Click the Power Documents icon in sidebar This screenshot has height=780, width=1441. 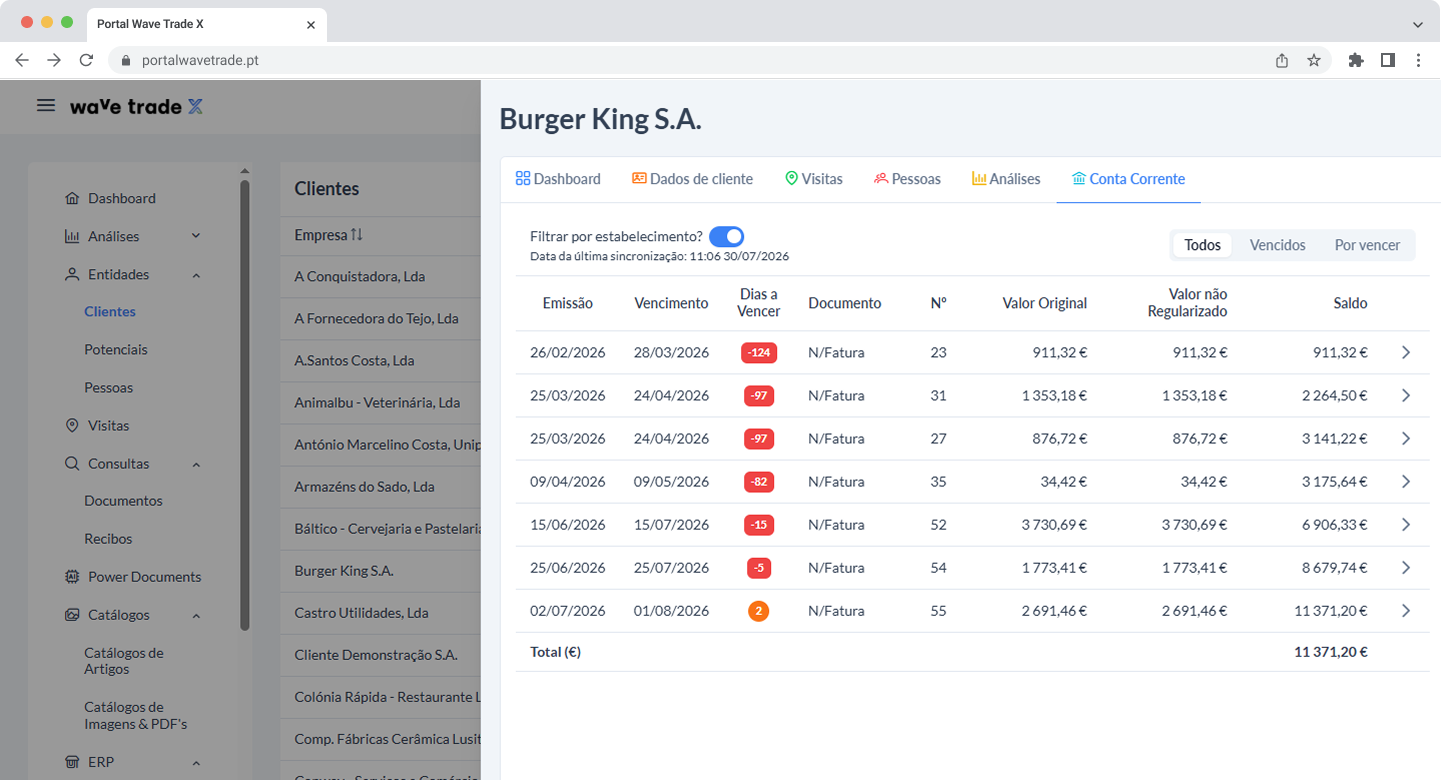(72, 576)
